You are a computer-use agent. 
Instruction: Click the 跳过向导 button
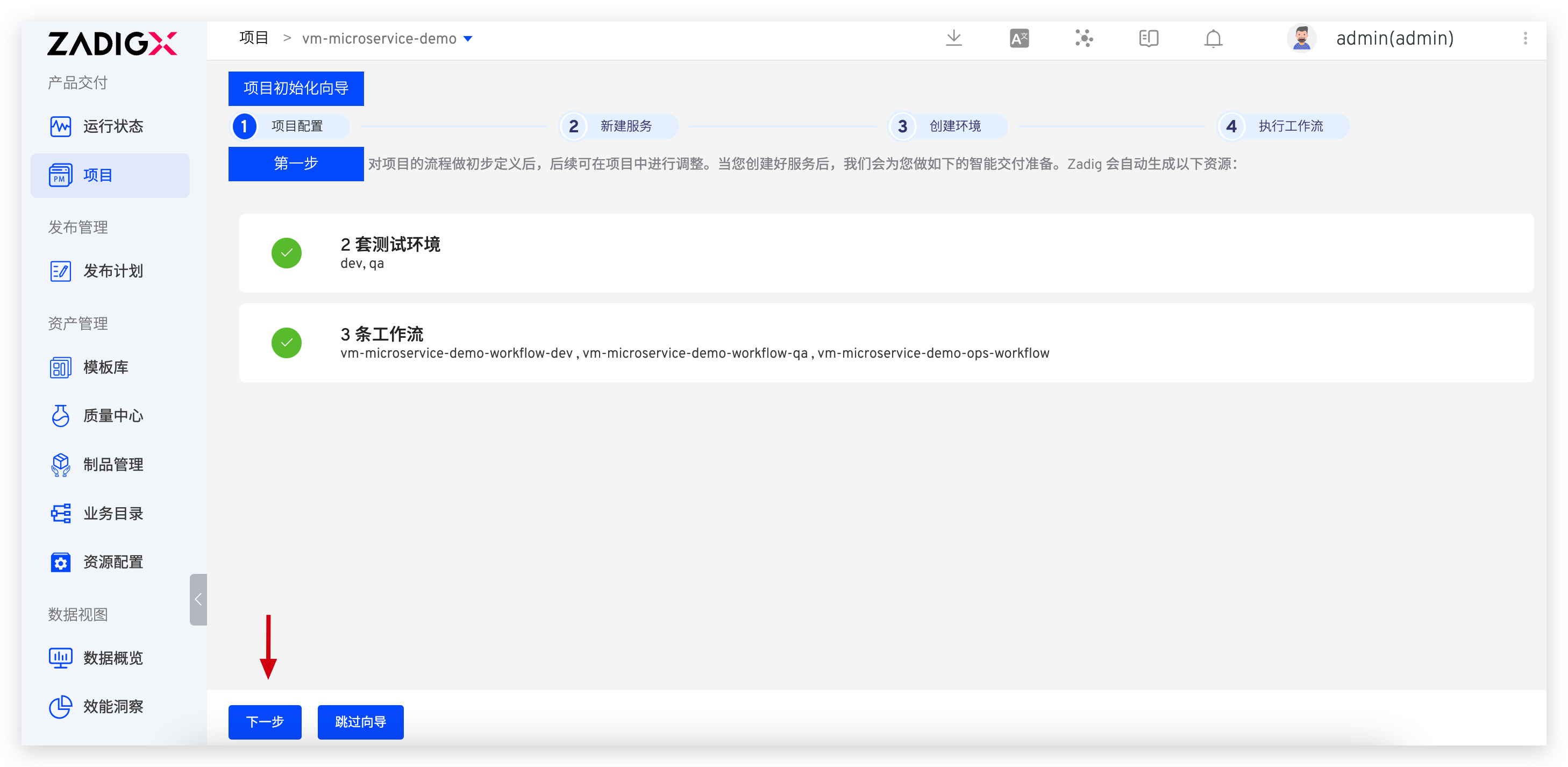click(360, 722)
